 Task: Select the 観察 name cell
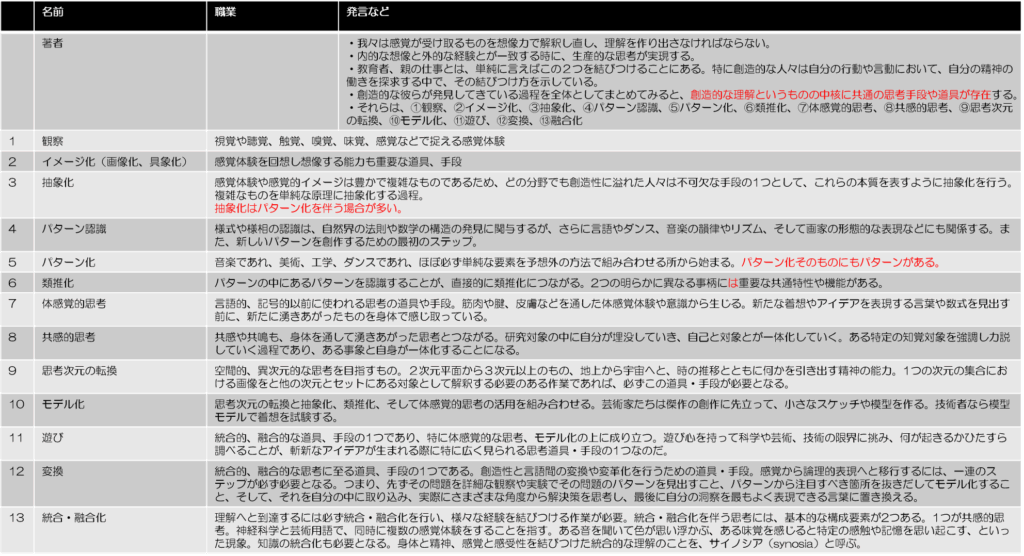point(54,141)
